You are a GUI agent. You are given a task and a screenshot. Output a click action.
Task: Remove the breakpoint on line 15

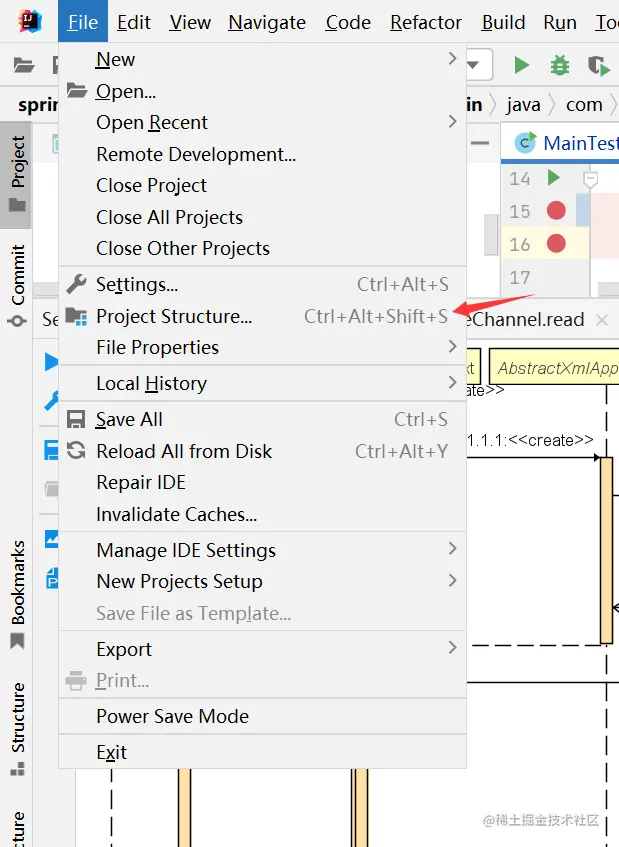(x=556, y=211)
